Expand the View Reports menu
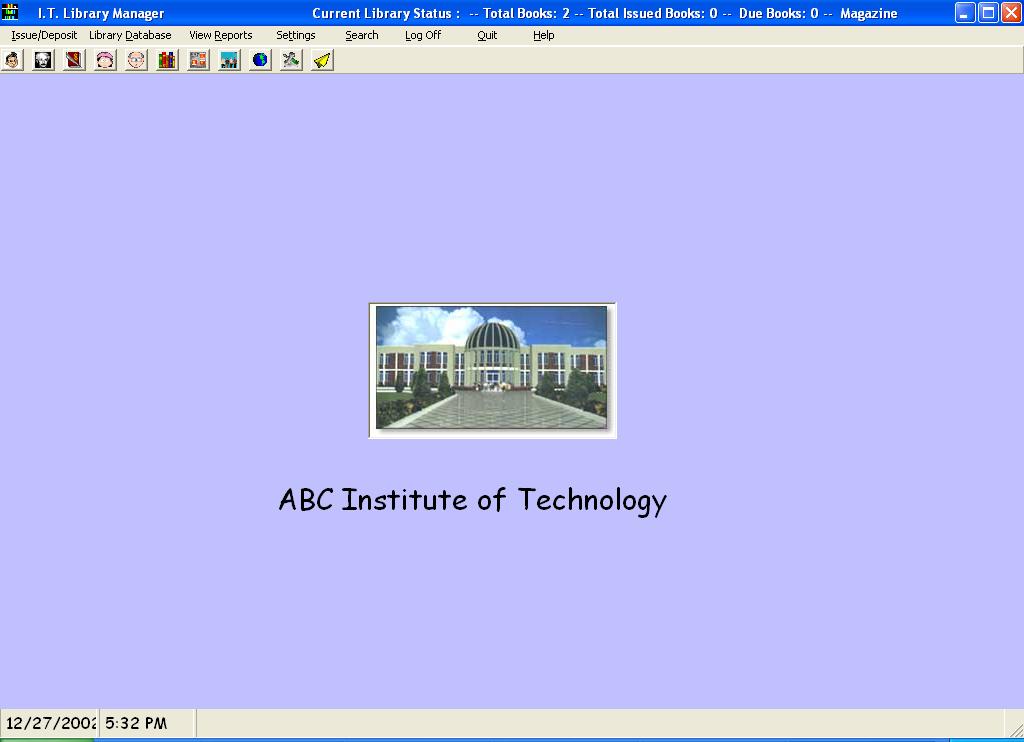Viewport: 1024px width, 742px height. [221, 35]
